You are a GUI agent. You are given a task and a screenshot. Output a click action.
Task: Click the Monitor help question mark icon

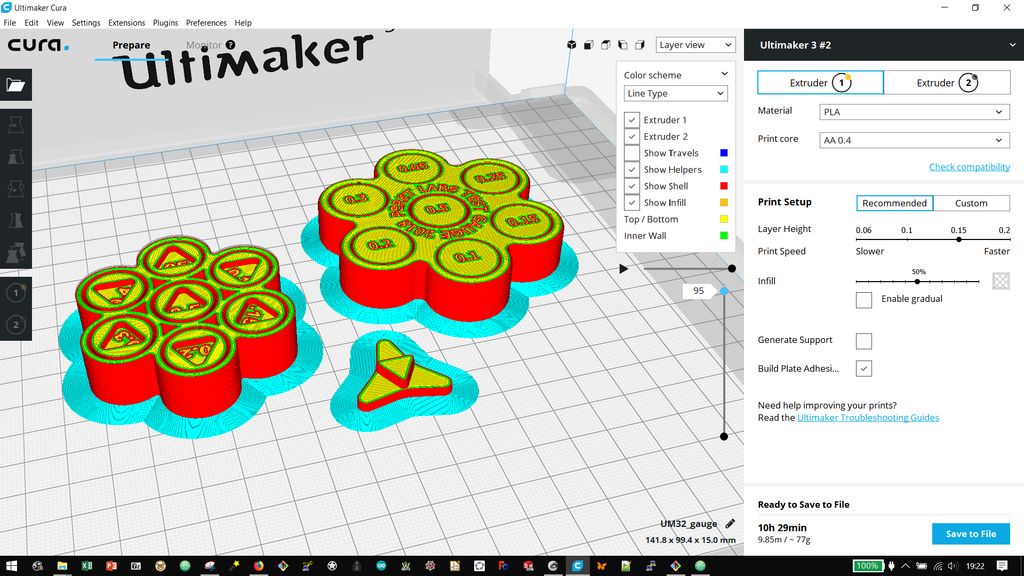pyautogui.click(x=231, y=44)
